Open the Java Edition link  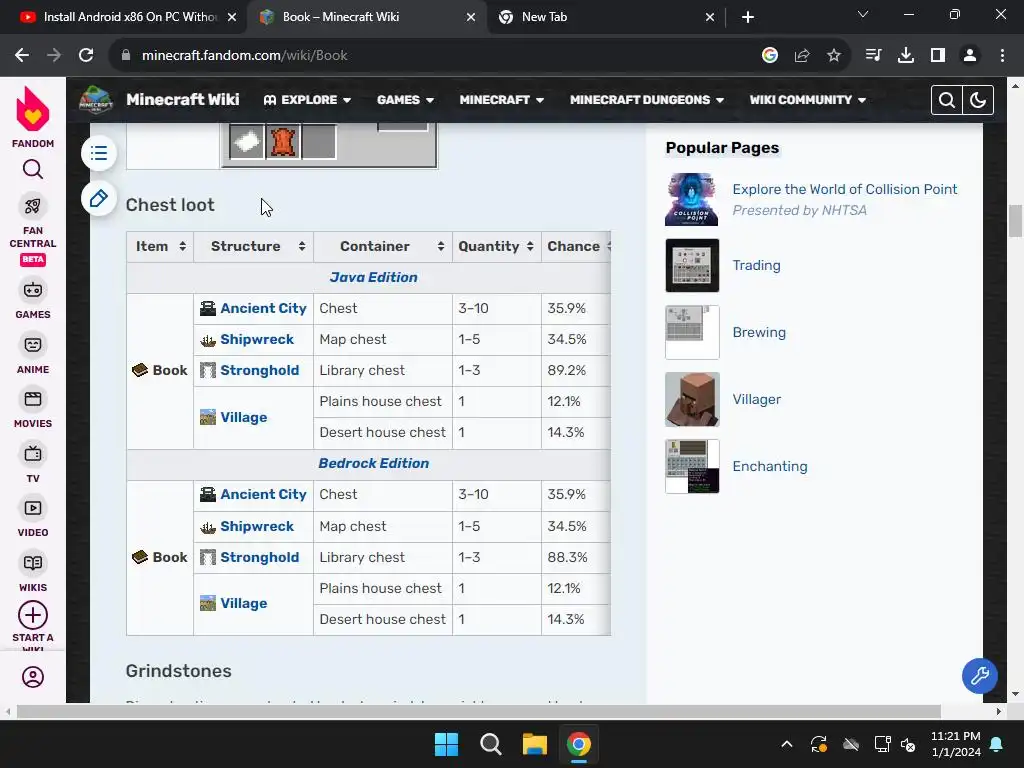[373, 277]
